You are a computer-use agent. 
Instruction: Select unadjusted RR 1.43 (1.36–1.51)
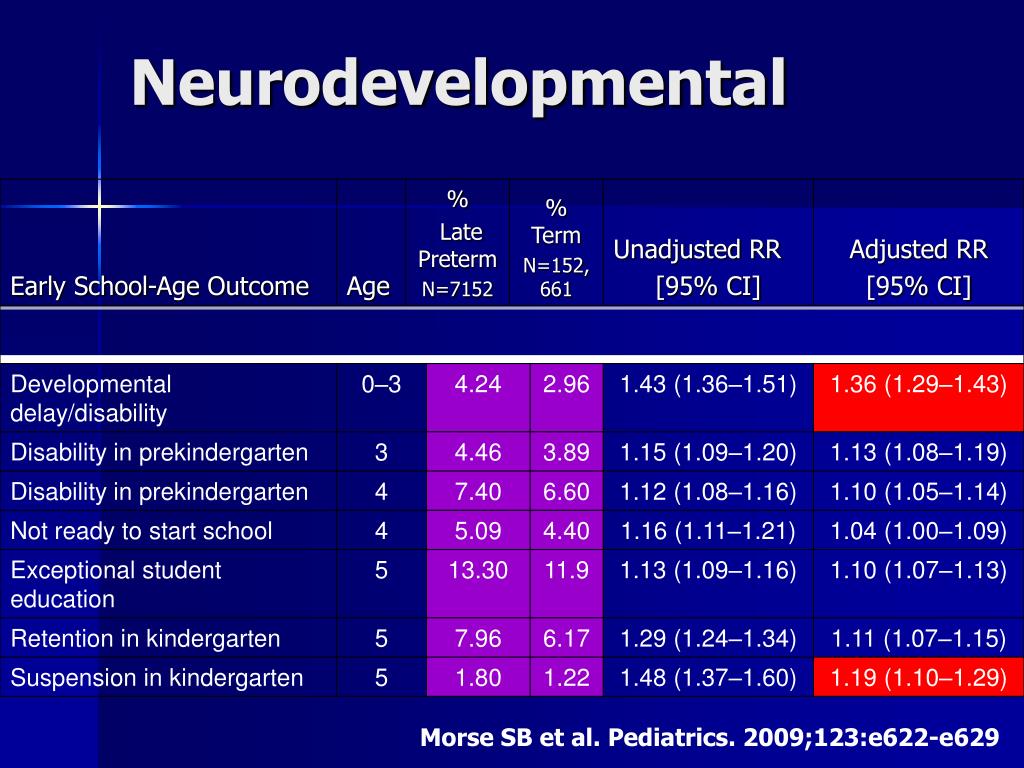click(x=708, y=384)
